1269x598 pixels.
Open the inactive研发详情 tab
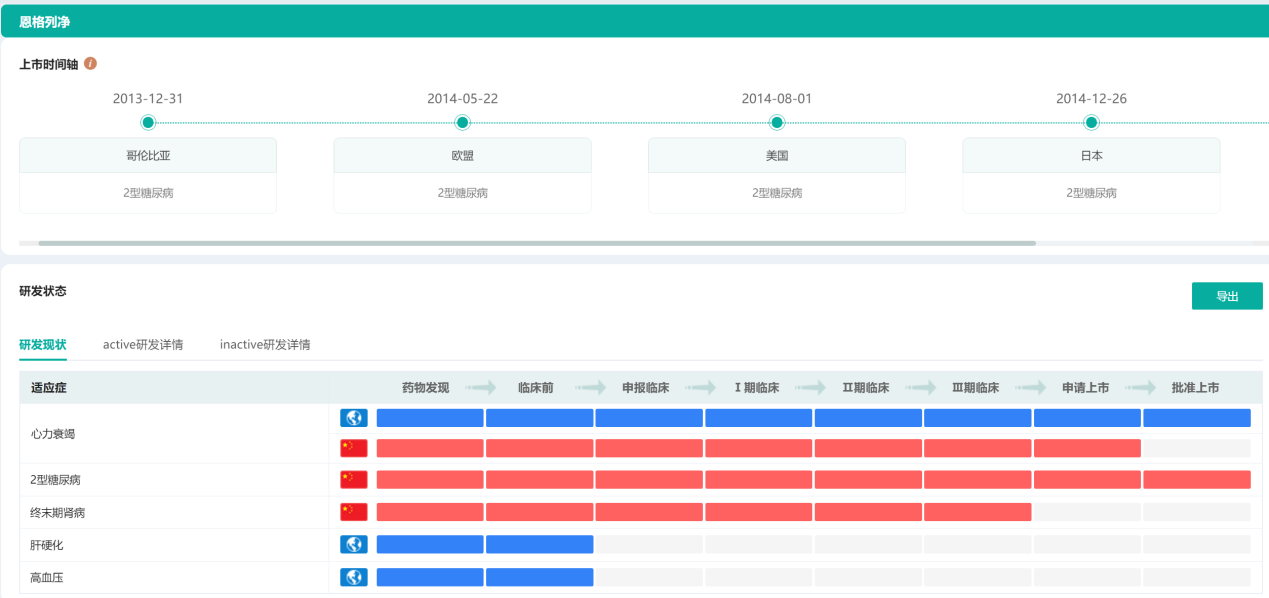tap(265, 345)
